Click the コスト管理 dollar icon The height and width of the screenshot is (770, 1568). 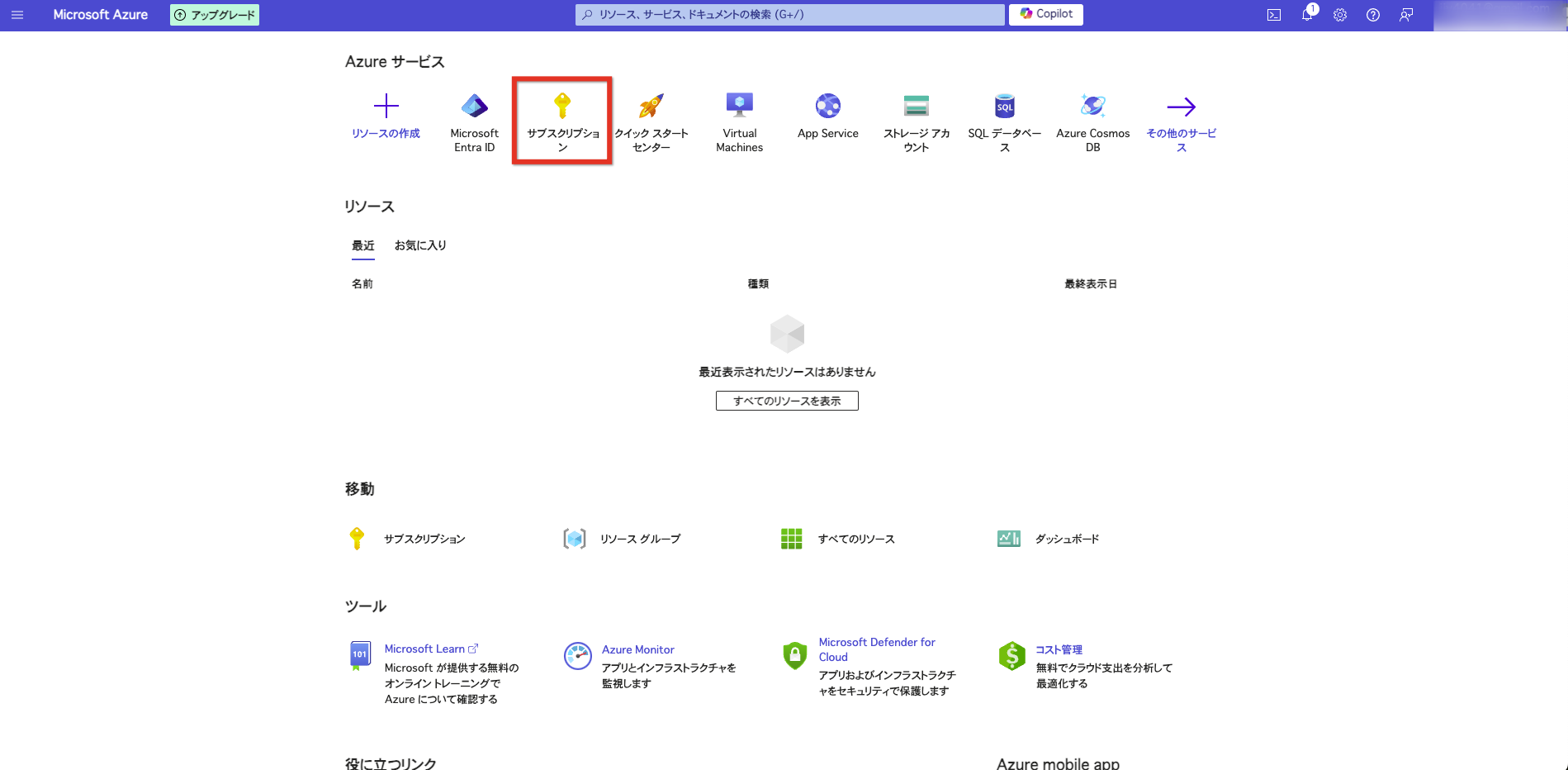pyautogui.click(x=1011, y=656)
